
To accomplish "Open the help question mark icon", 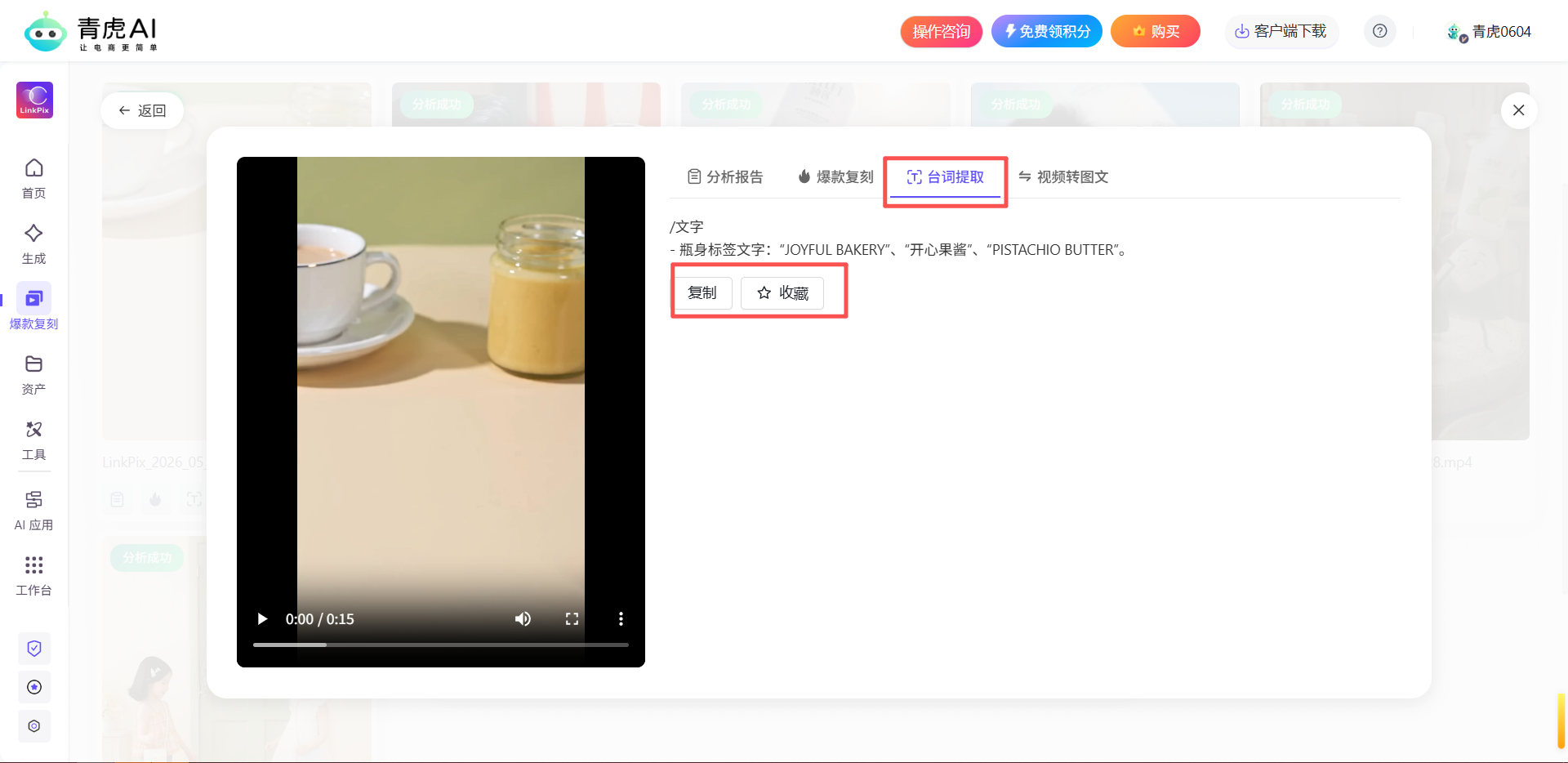I will tap(1379, 31).
